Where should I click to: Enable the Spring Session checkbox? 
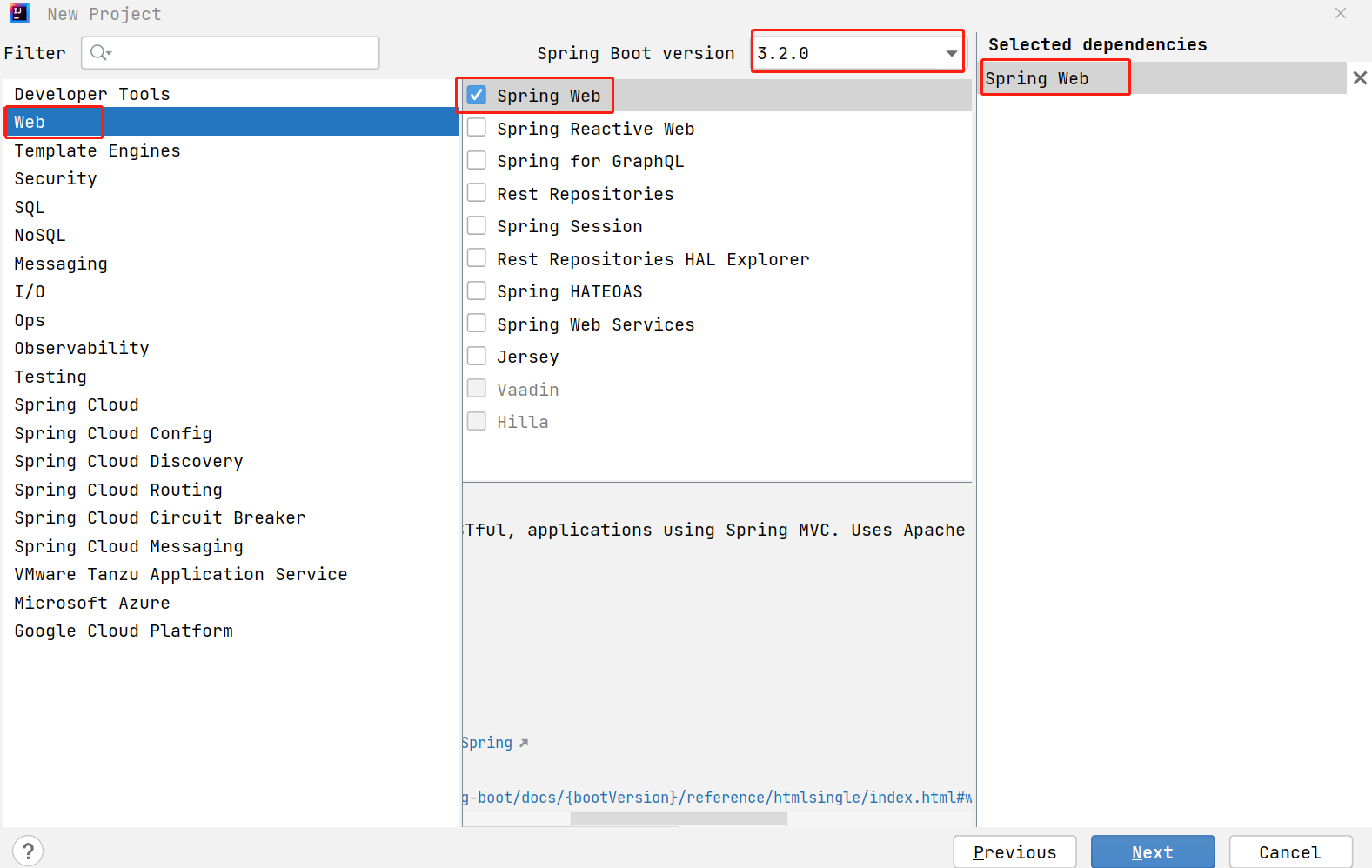pos(477,225)
